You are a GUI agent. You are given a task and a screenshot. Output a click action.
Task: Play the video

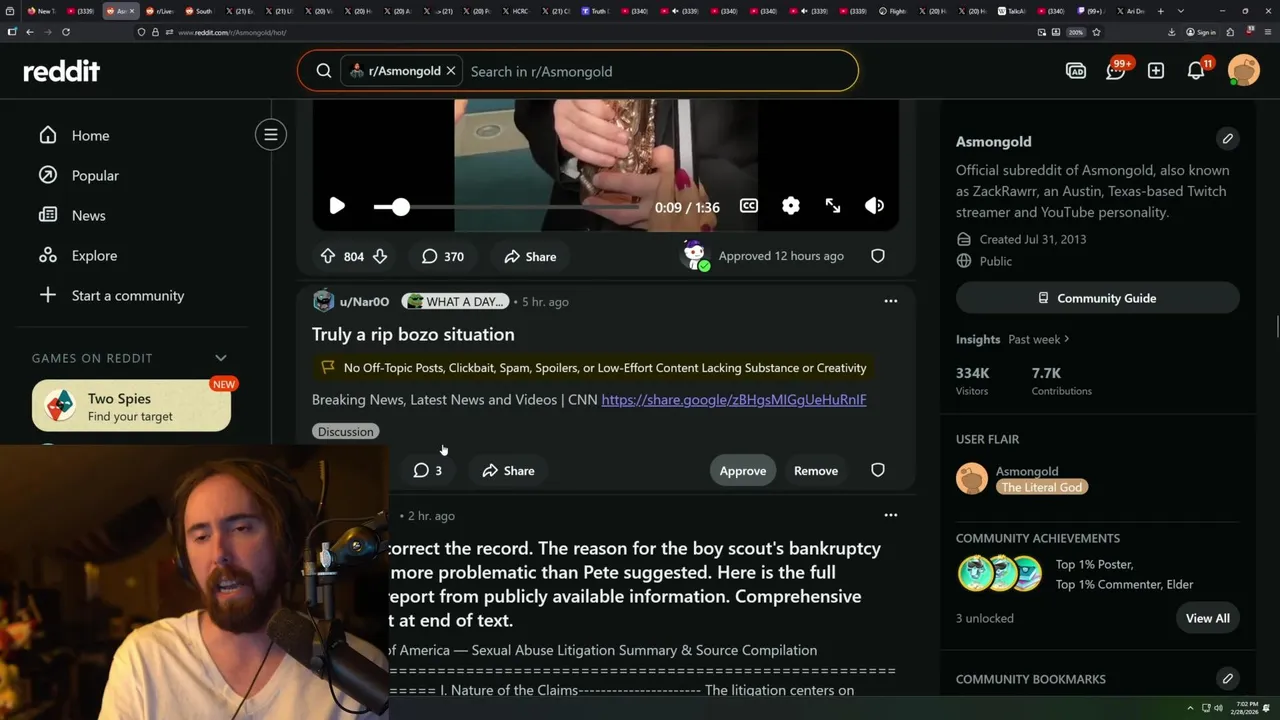pyautogui.click(x=337, y=206)
